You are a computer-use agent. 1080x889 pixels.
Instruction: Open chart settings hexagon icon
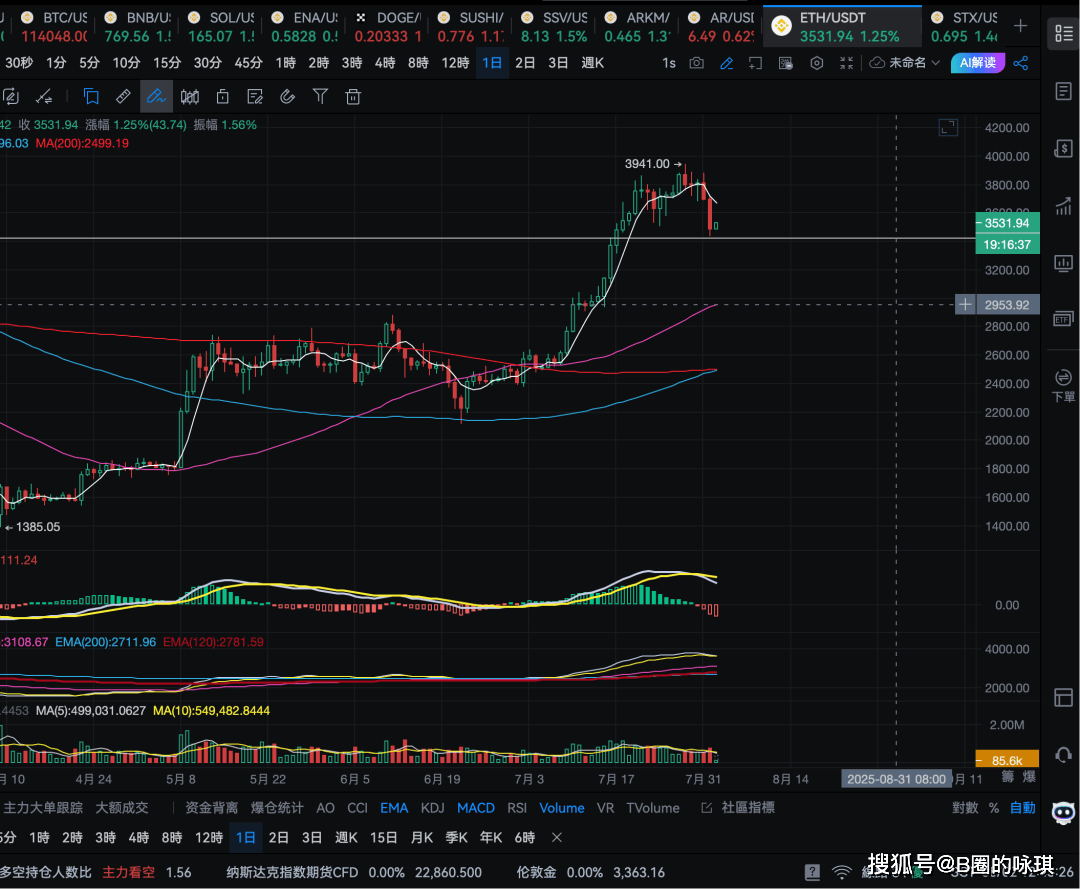click(x=817, y=63)
